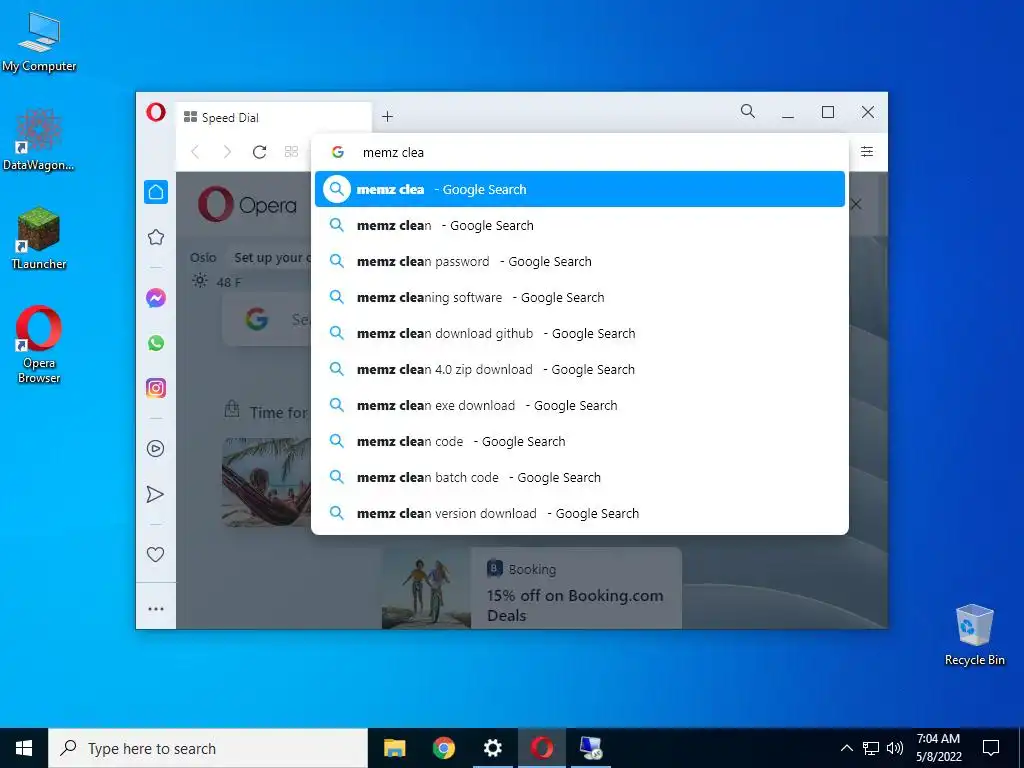The width and height of the screenshot is (1024, 768).
Task: Click the Oslo weather location text
Action: pos(203,257)
